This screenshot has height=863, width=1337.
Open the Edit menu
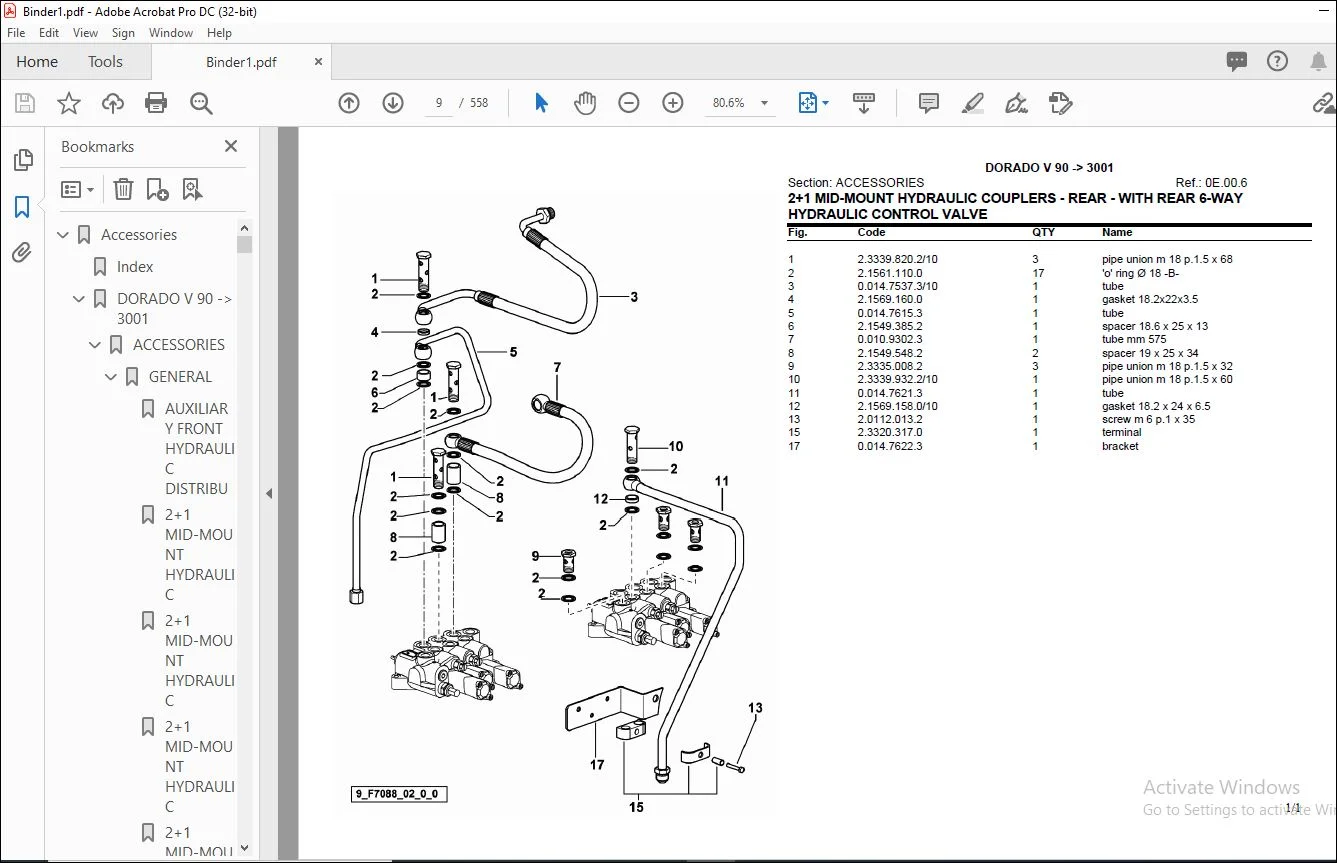[49, 33]
